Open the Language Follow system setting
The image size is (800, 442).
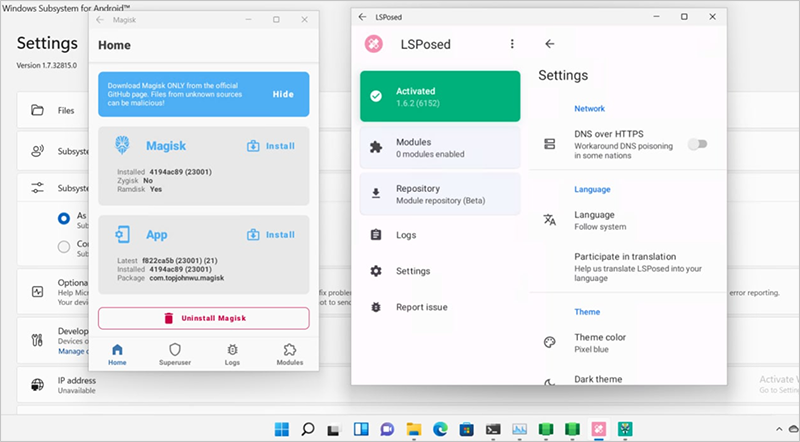click(628, 220)
